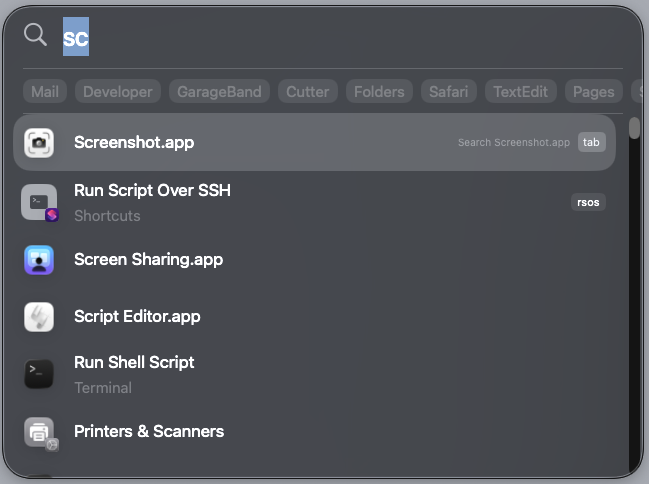This screenshot has height=484, width=649.
Task: Open the Screenshot.app result
Action: click(x=315, y=142)
